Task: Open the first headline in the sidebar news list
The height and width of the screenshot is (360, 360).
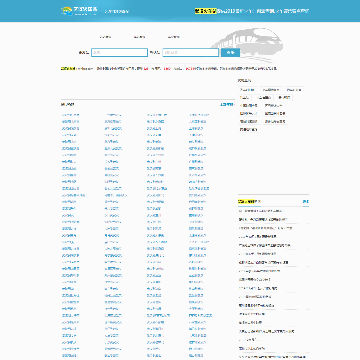Action: coord(261,211)
